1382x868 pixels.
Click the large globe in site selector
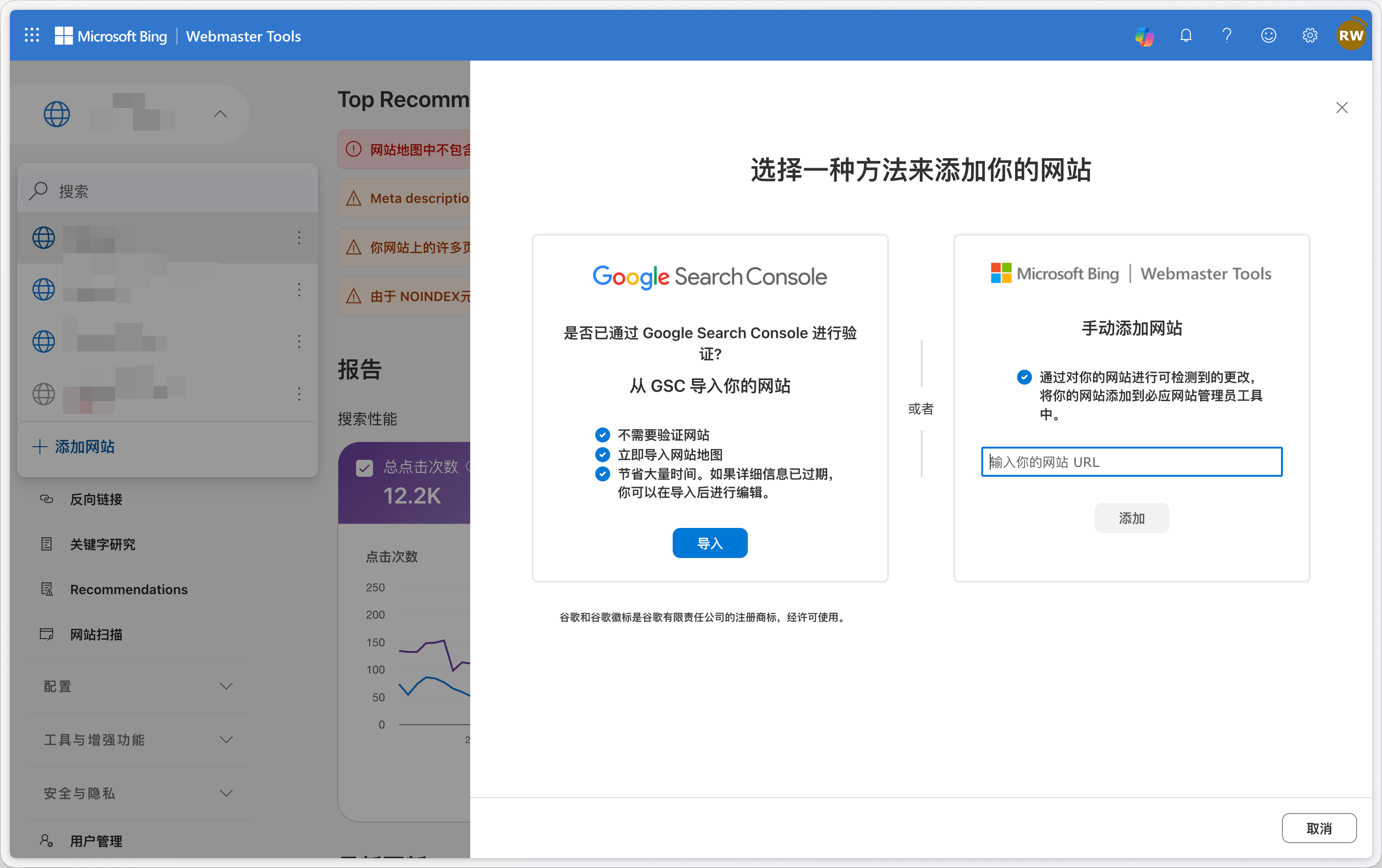point(57,114)
